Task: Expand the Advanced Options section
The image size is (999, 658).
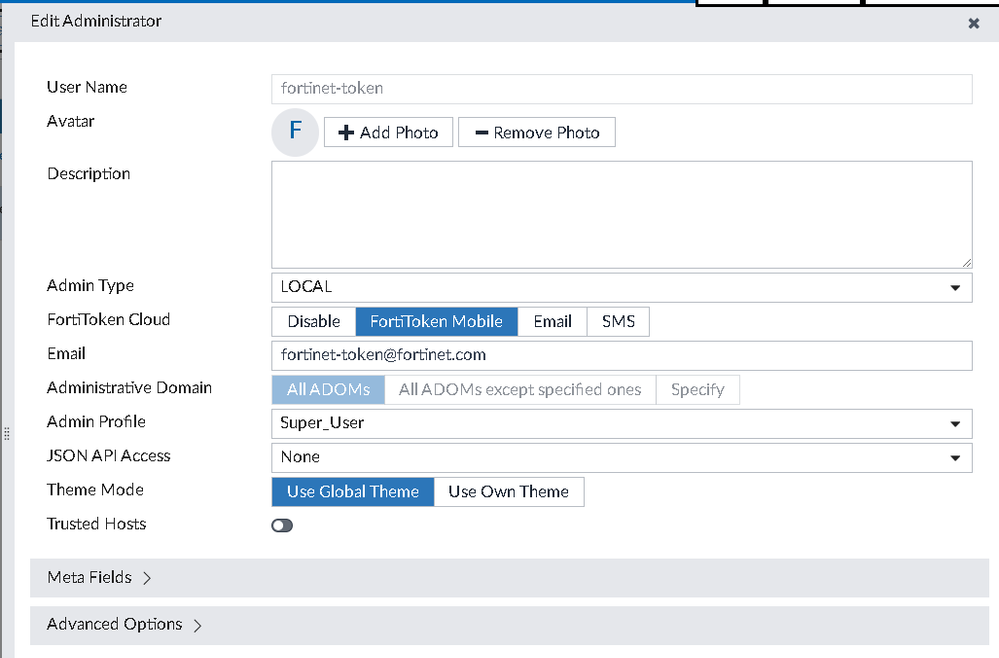Action: [509, 625]
